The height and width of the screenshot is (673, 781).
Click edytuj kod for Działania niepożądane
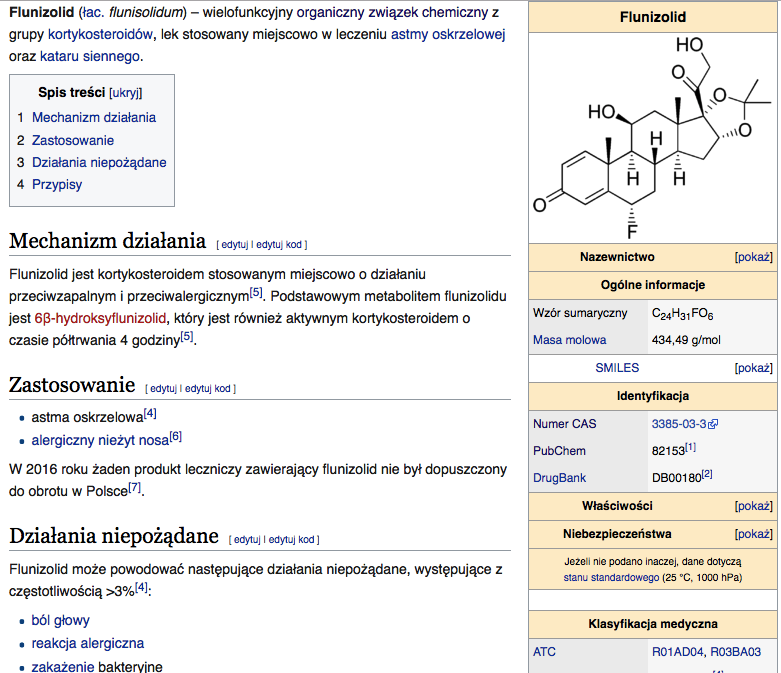pos(291,539)
